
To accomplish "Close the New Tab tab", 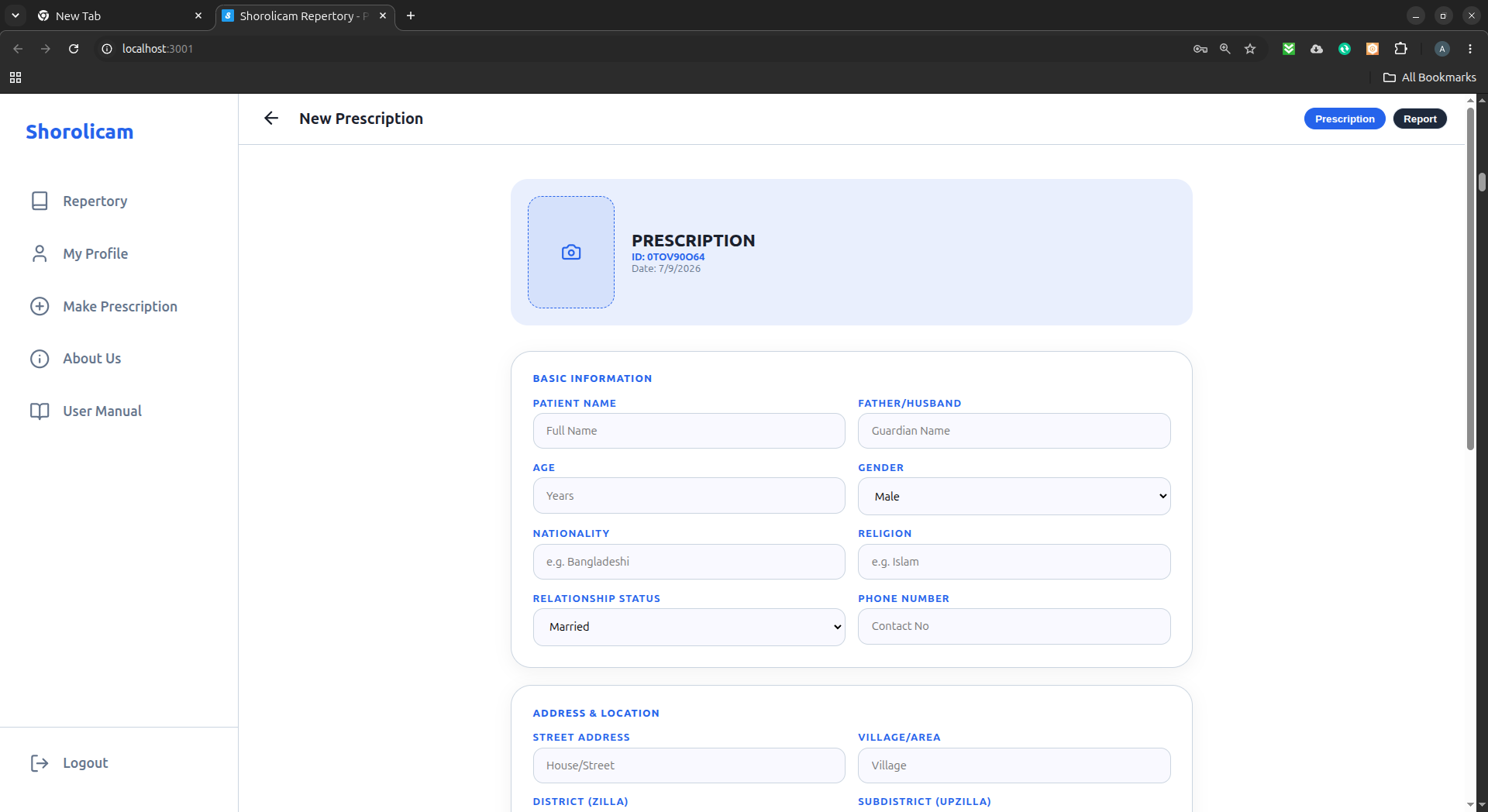I will 198,15.
